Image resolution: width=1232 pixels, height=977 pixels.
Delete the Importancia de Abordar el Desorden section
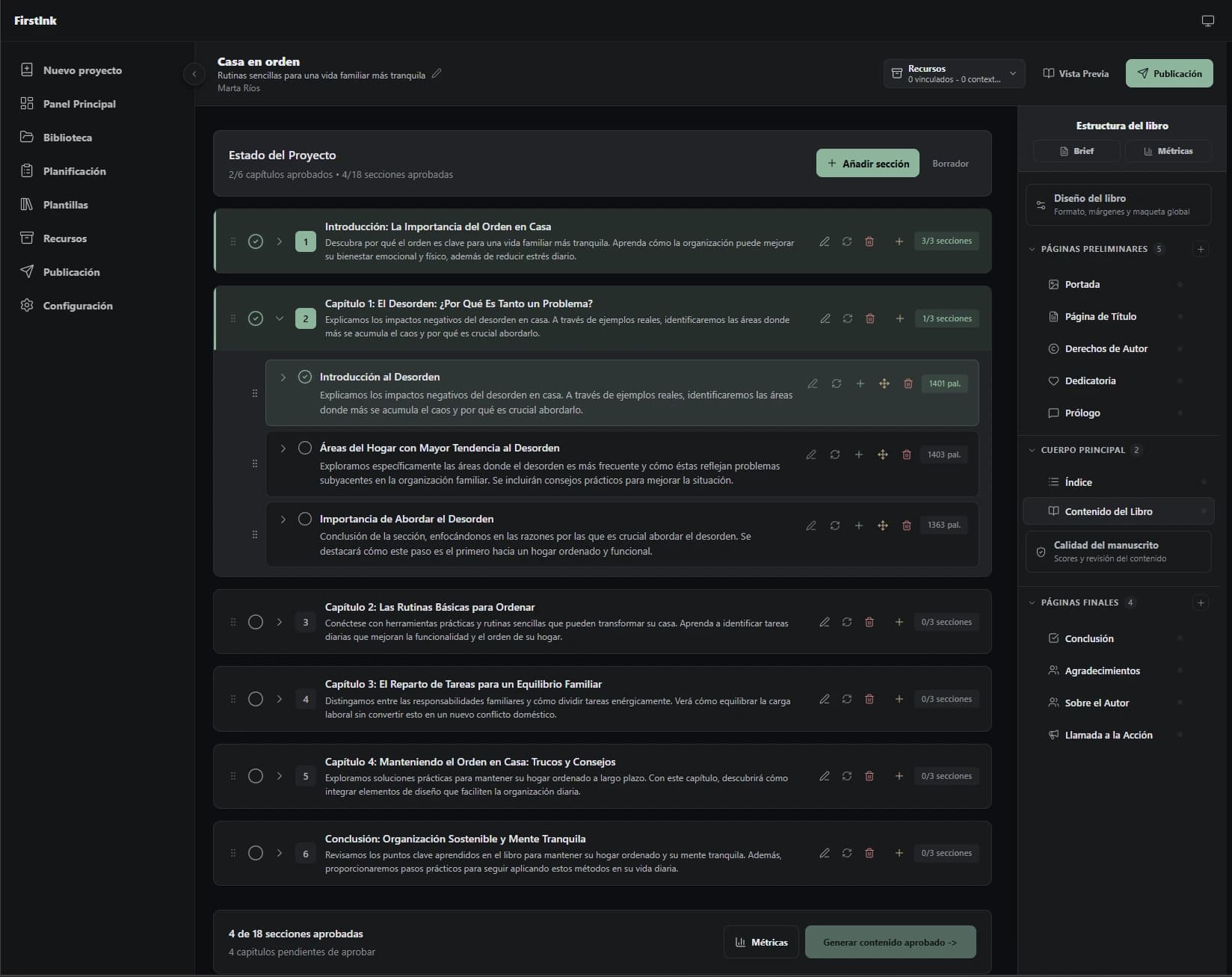[907, 526]
